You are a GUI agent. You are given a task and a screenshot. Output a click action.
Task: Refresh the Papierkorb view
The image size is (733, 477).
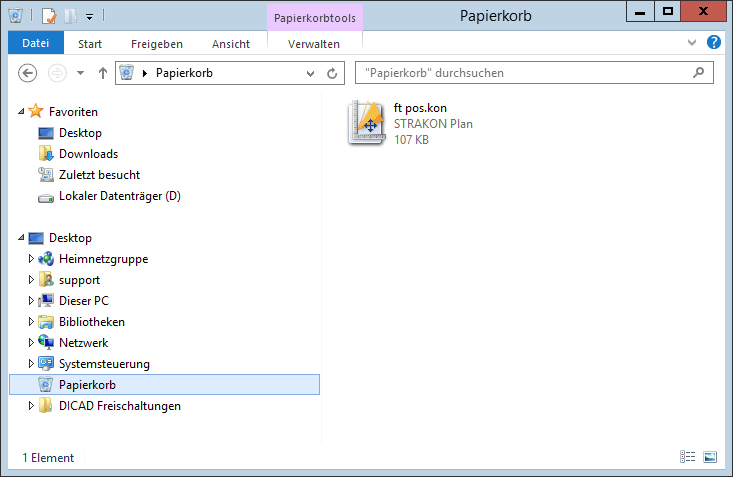coord(332,73)
